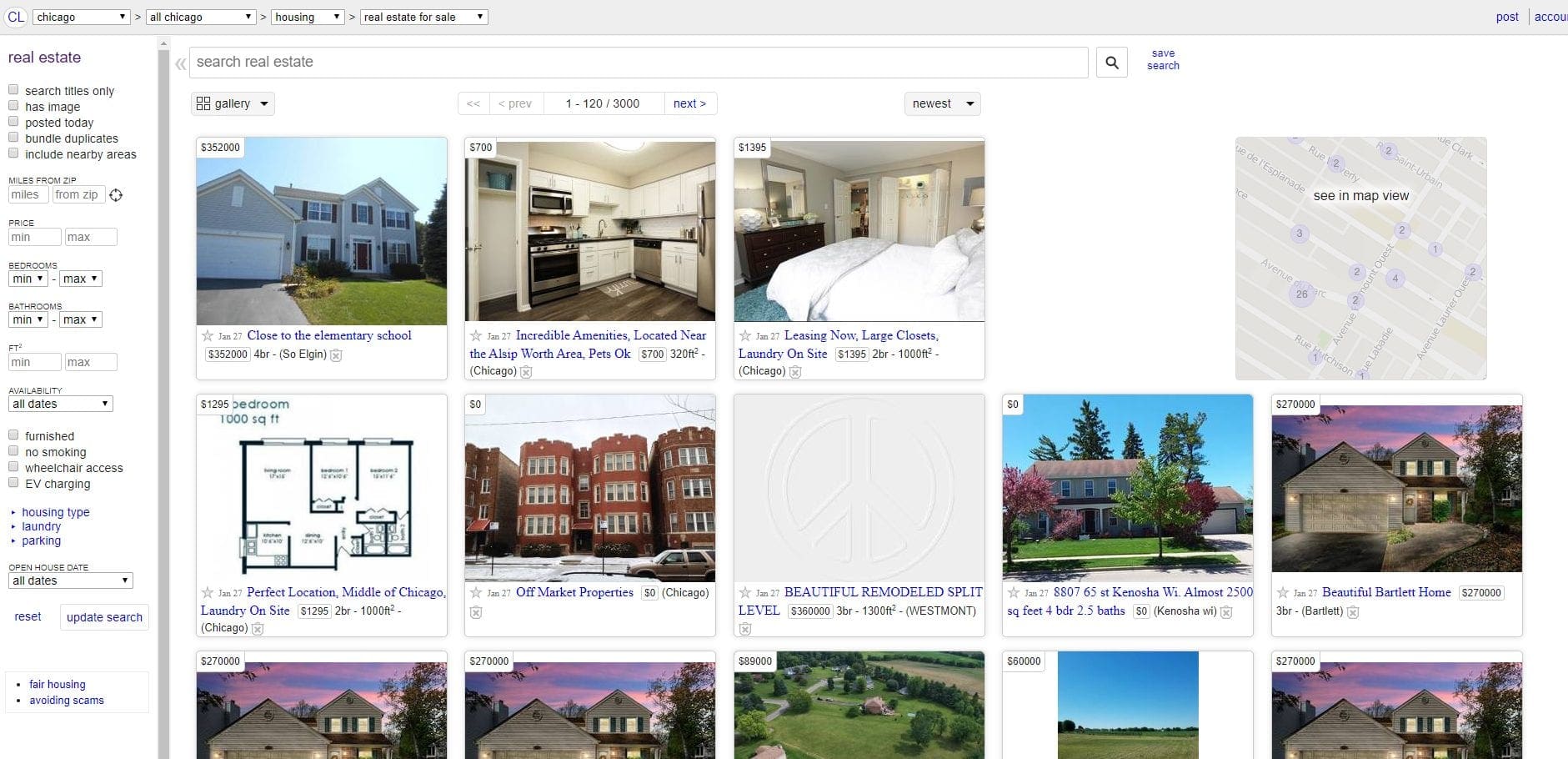1568x759 pixels.
Task: Set minimum bedrooms using the min selector
Action: coord(28,279)
